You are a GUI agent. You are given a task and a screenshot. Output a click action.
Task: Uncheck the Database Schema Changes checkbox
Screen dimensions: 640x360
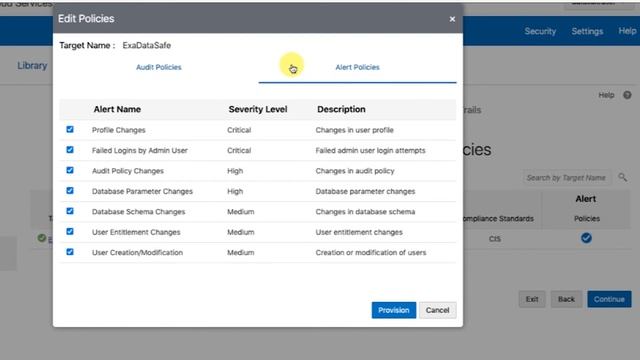click(x=70, y=211)
